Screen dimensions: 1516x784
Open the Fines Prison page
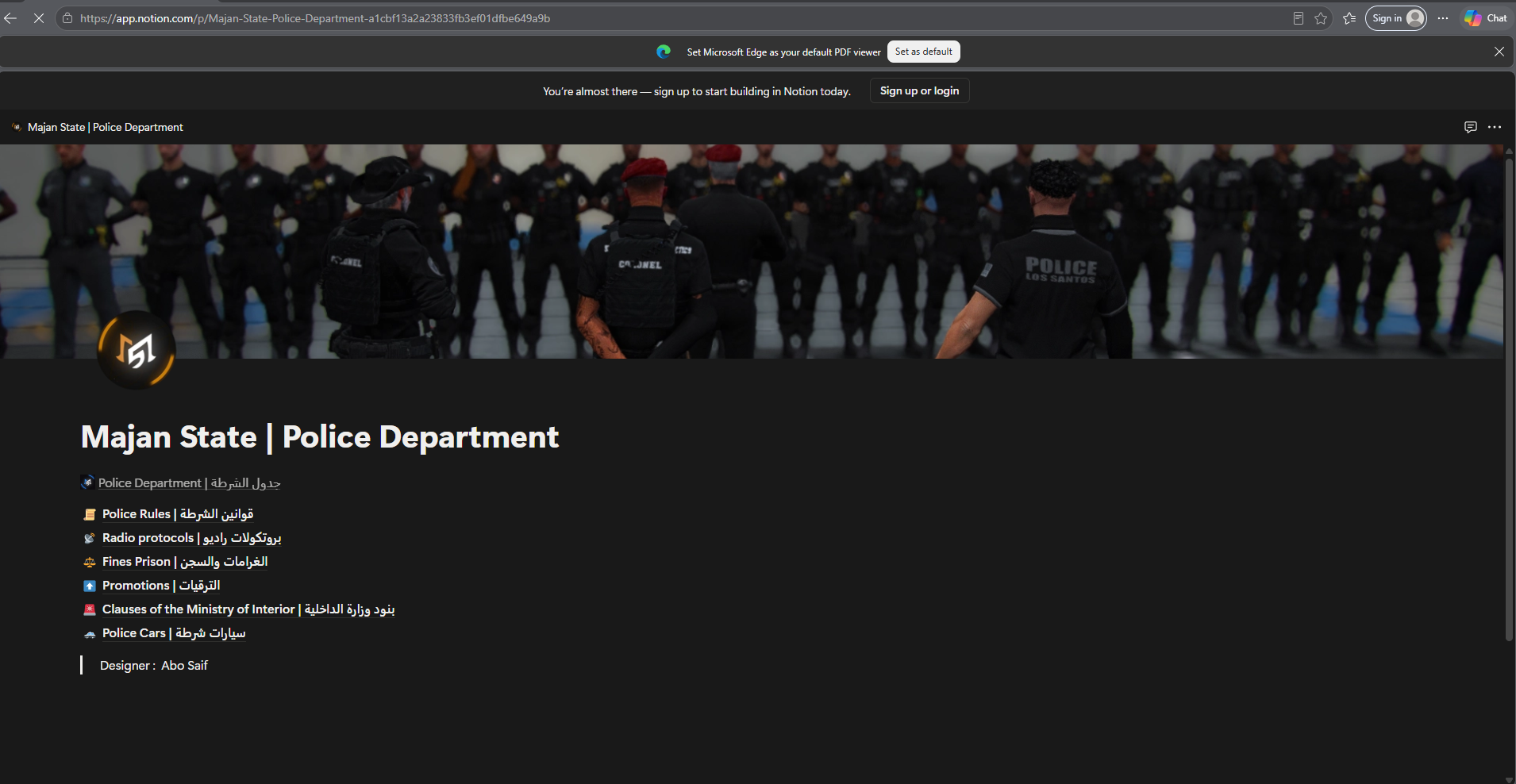point(185,562)
